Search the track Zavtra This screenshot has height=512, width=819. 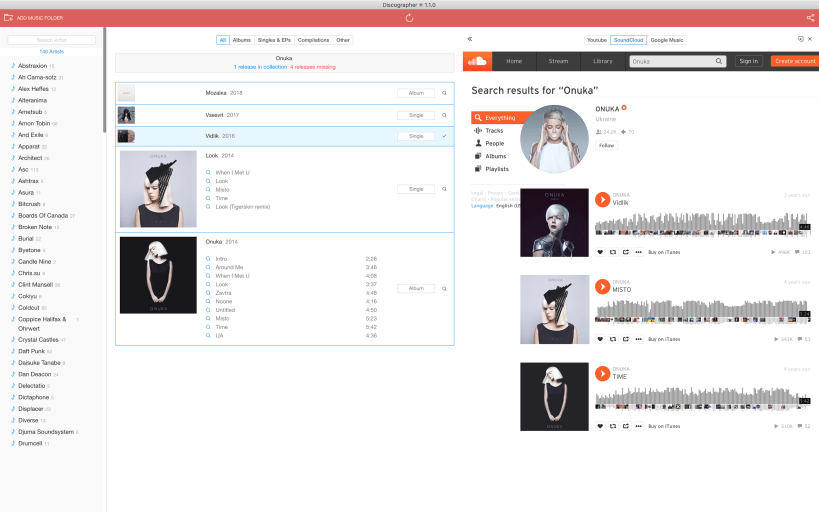pyautogui.click(x=208, y=293)
